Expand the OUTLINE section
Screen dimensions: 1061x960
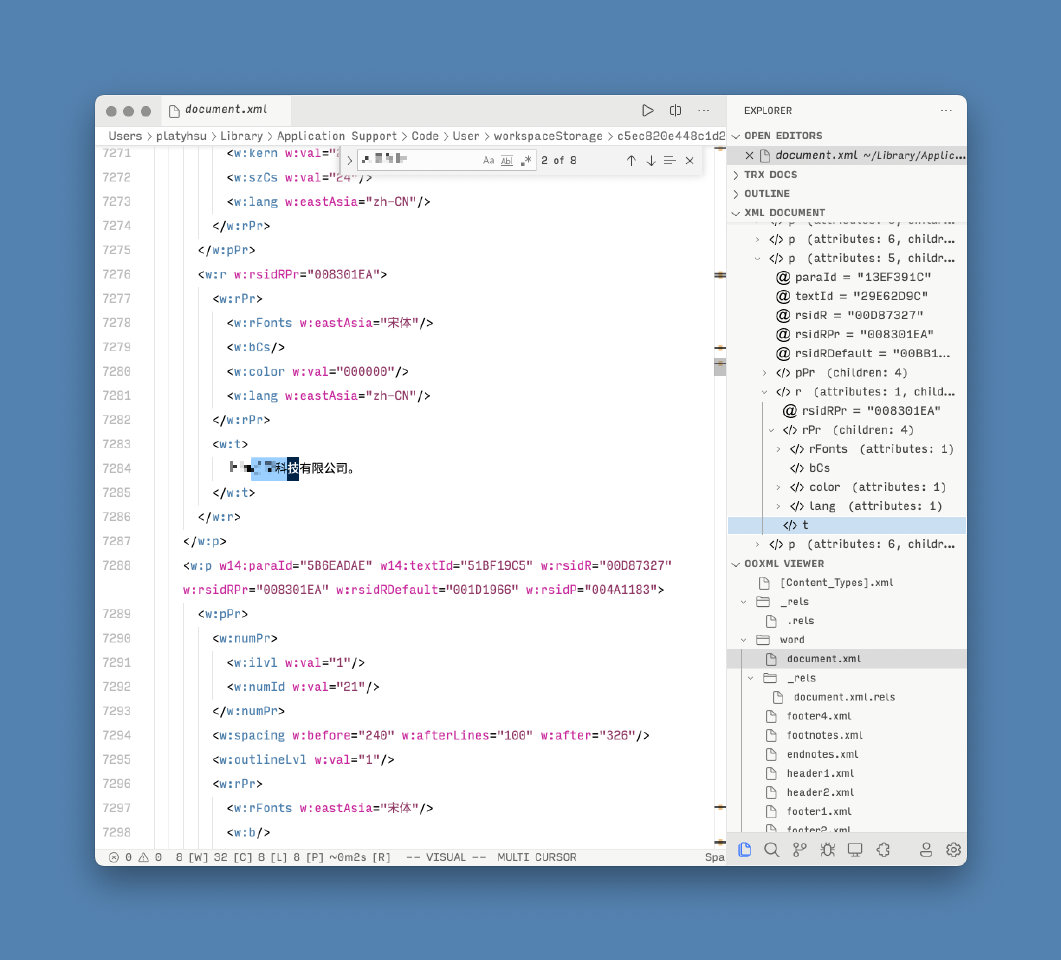766,193
